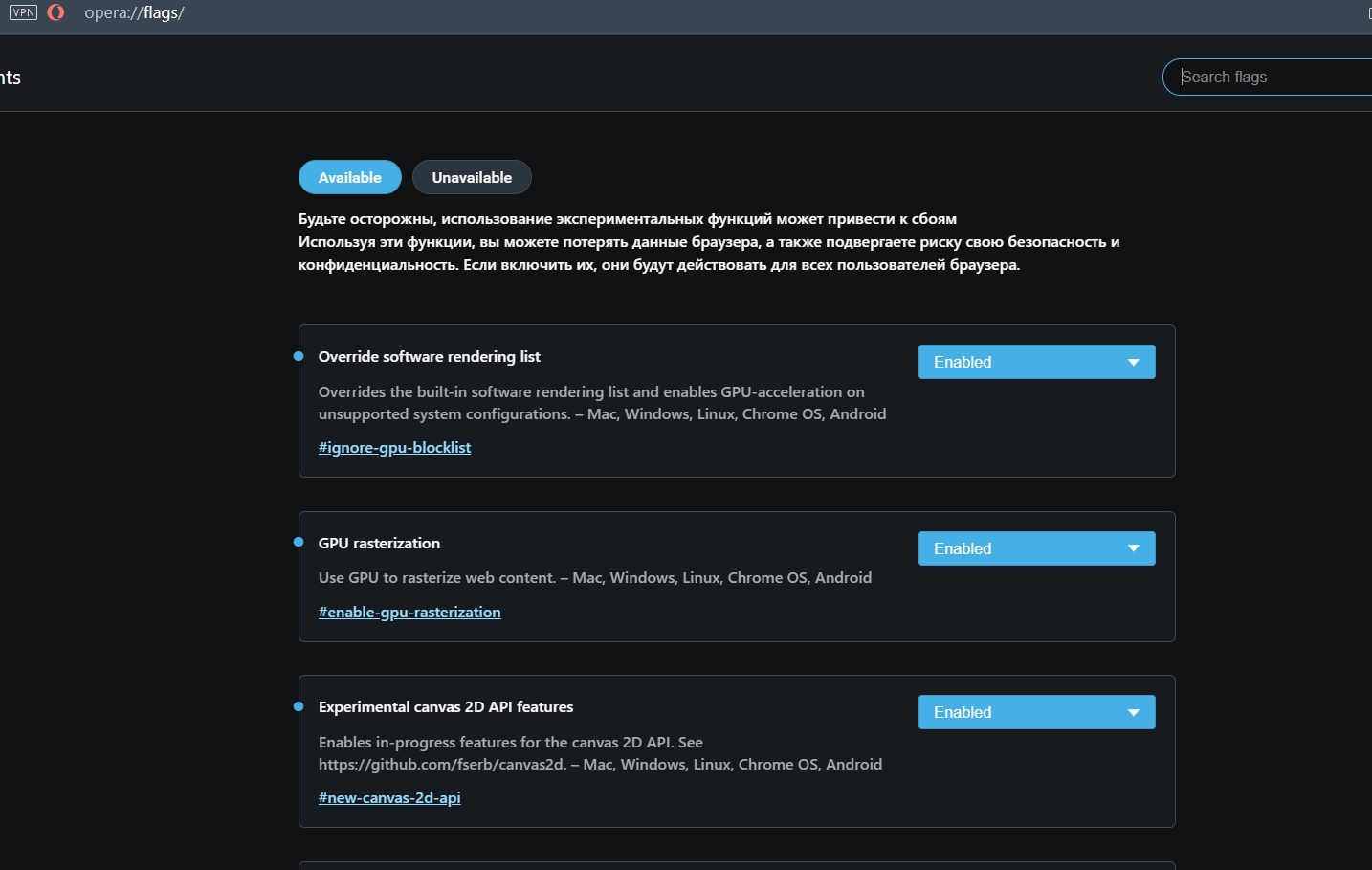The width and height of the screenshot is (1372, 870).
Task: Select the Override software rendering list title
Action: click(429, 356)
